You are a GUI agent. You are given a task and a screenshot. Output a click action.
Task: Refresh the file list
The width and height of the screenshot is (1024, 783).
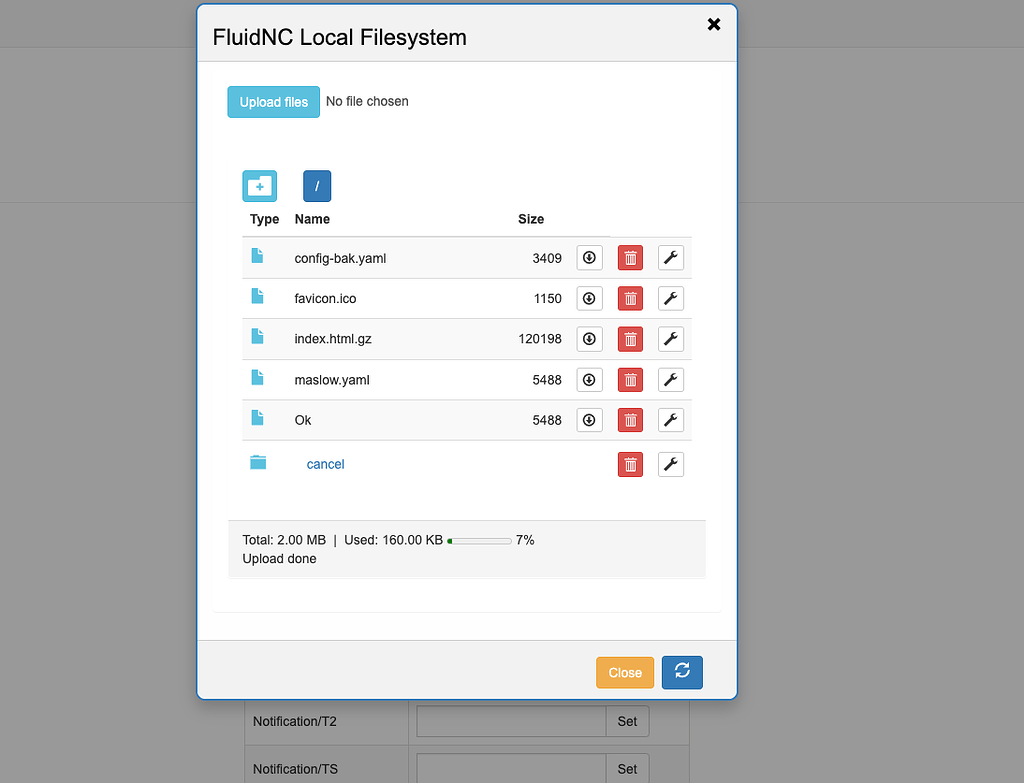(x=682, y=672)
